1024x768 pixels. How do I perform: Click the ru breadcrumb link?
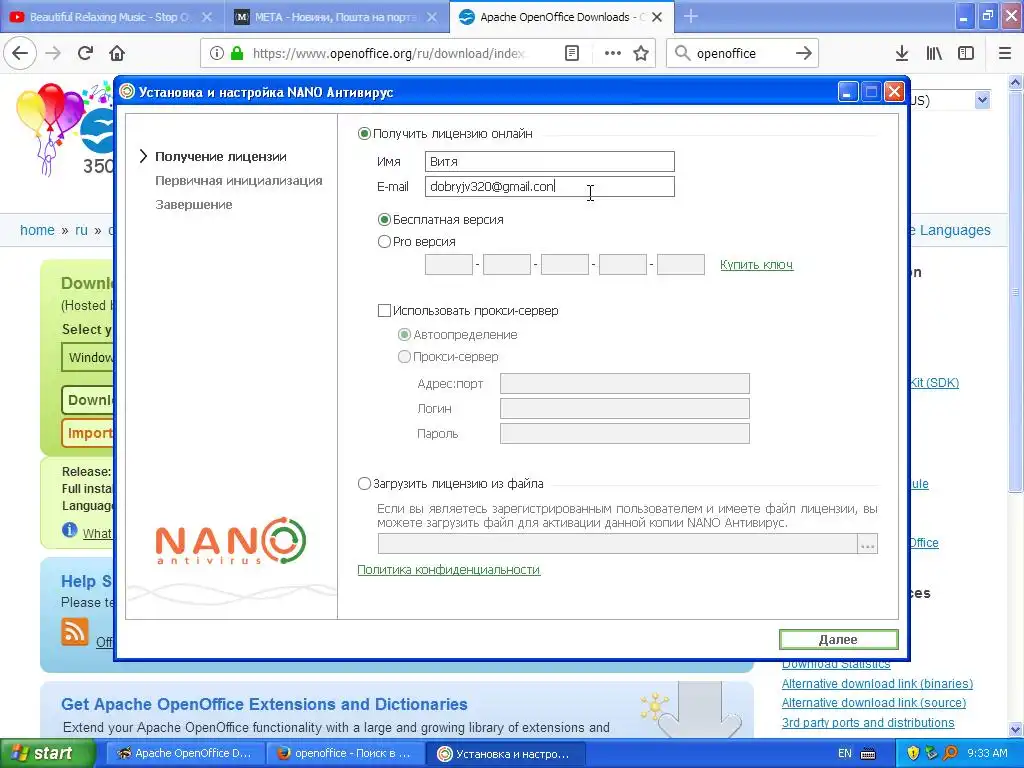[81, 230]
